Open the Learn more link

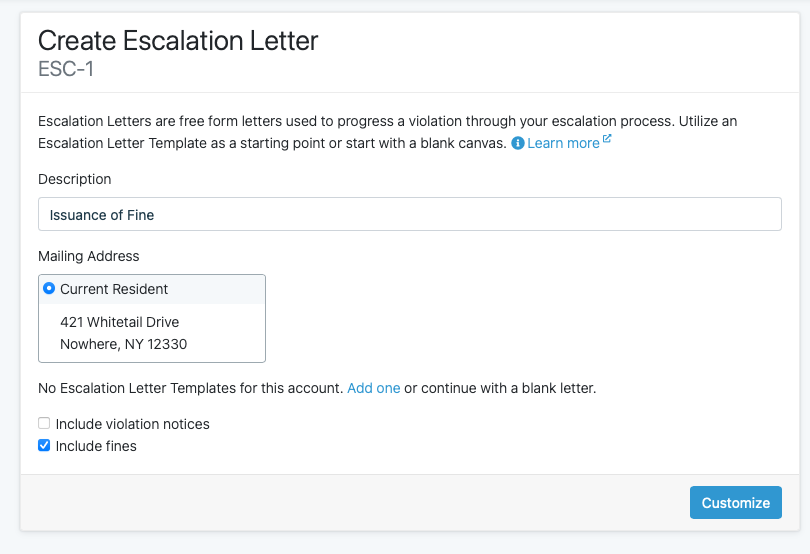click(x=563, y=143)
